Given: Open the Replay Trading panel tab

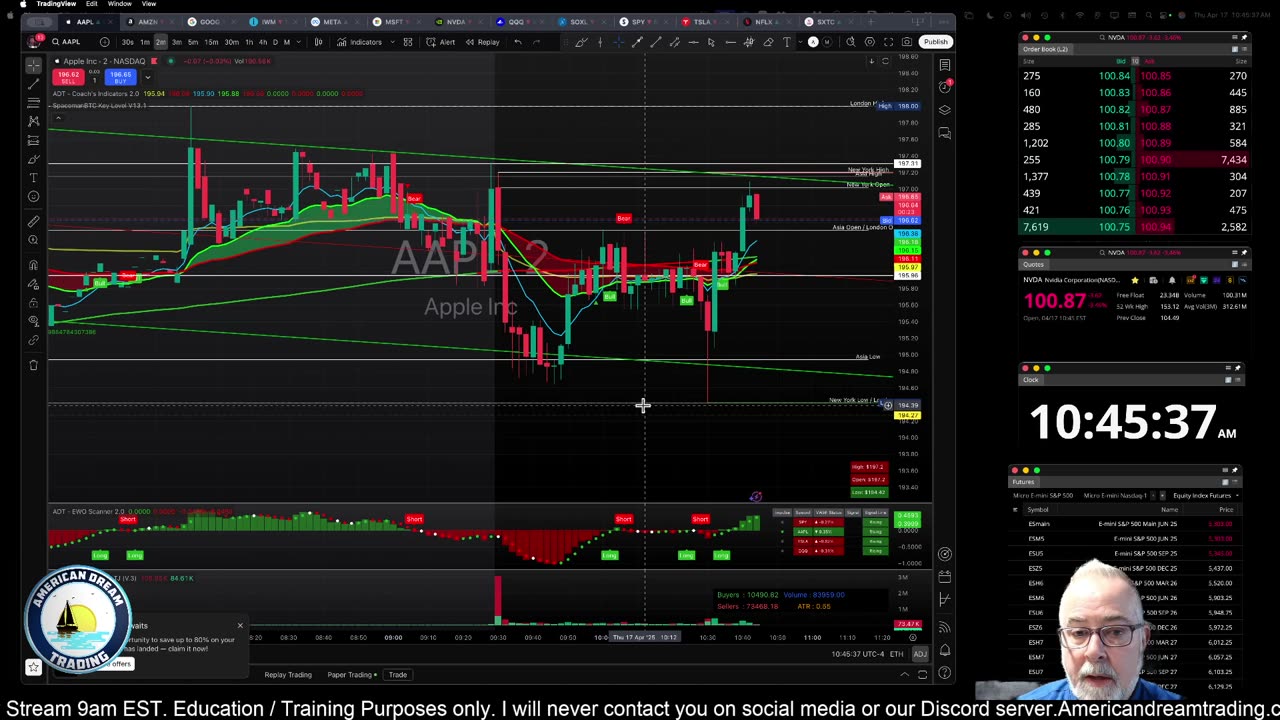Looking at the screenshot, I should coord(288,675).
